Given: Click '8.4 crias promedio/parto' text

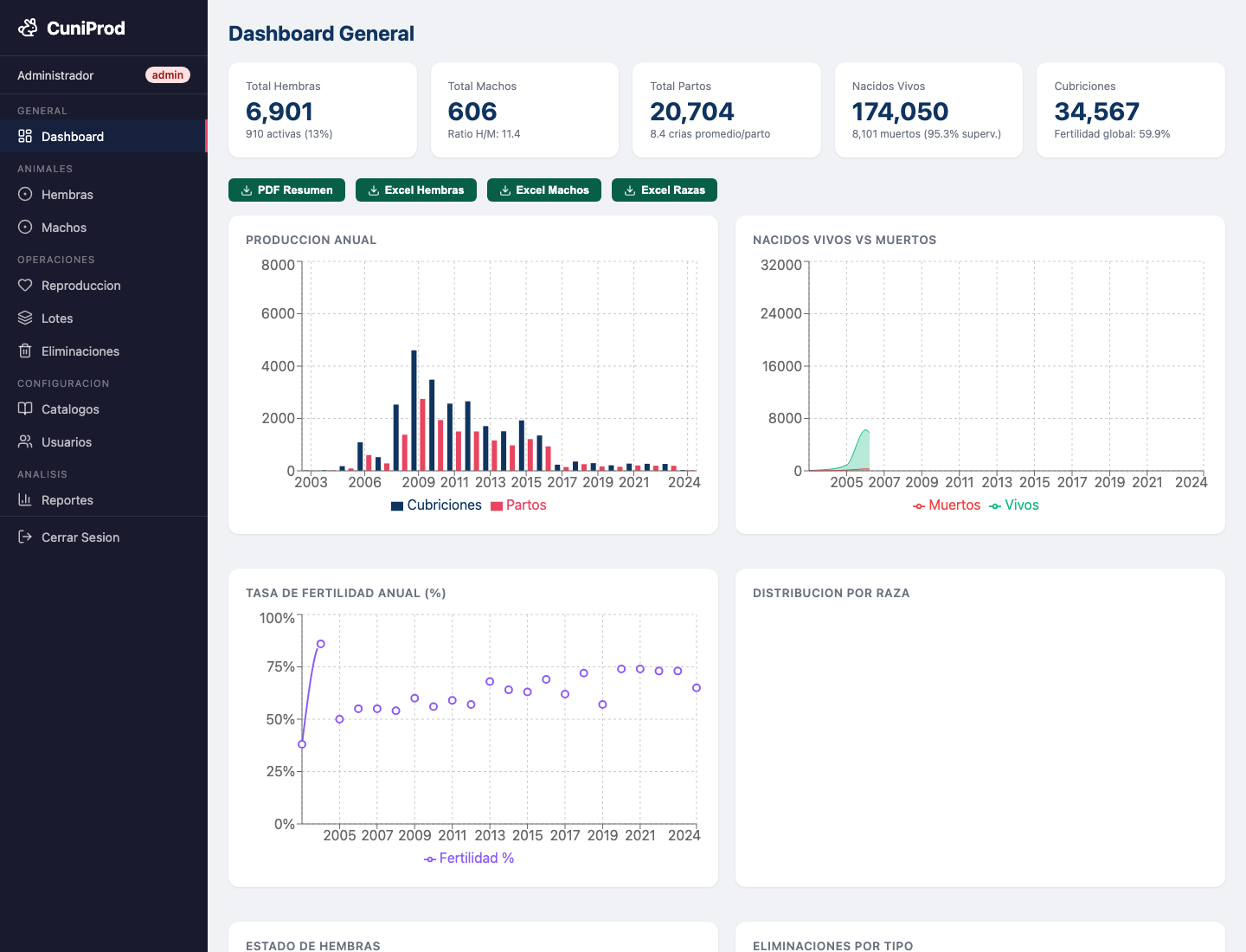Looking at the screenshot, I should click(710, 134).
